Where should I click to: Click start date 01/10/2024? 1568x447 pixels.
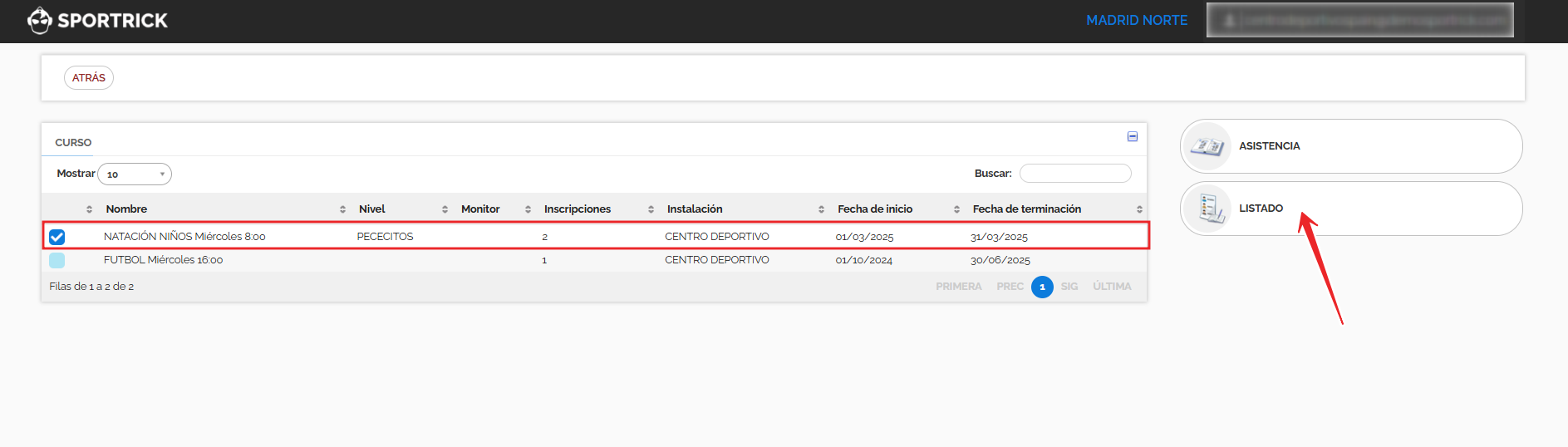click(x=863, y=260)
